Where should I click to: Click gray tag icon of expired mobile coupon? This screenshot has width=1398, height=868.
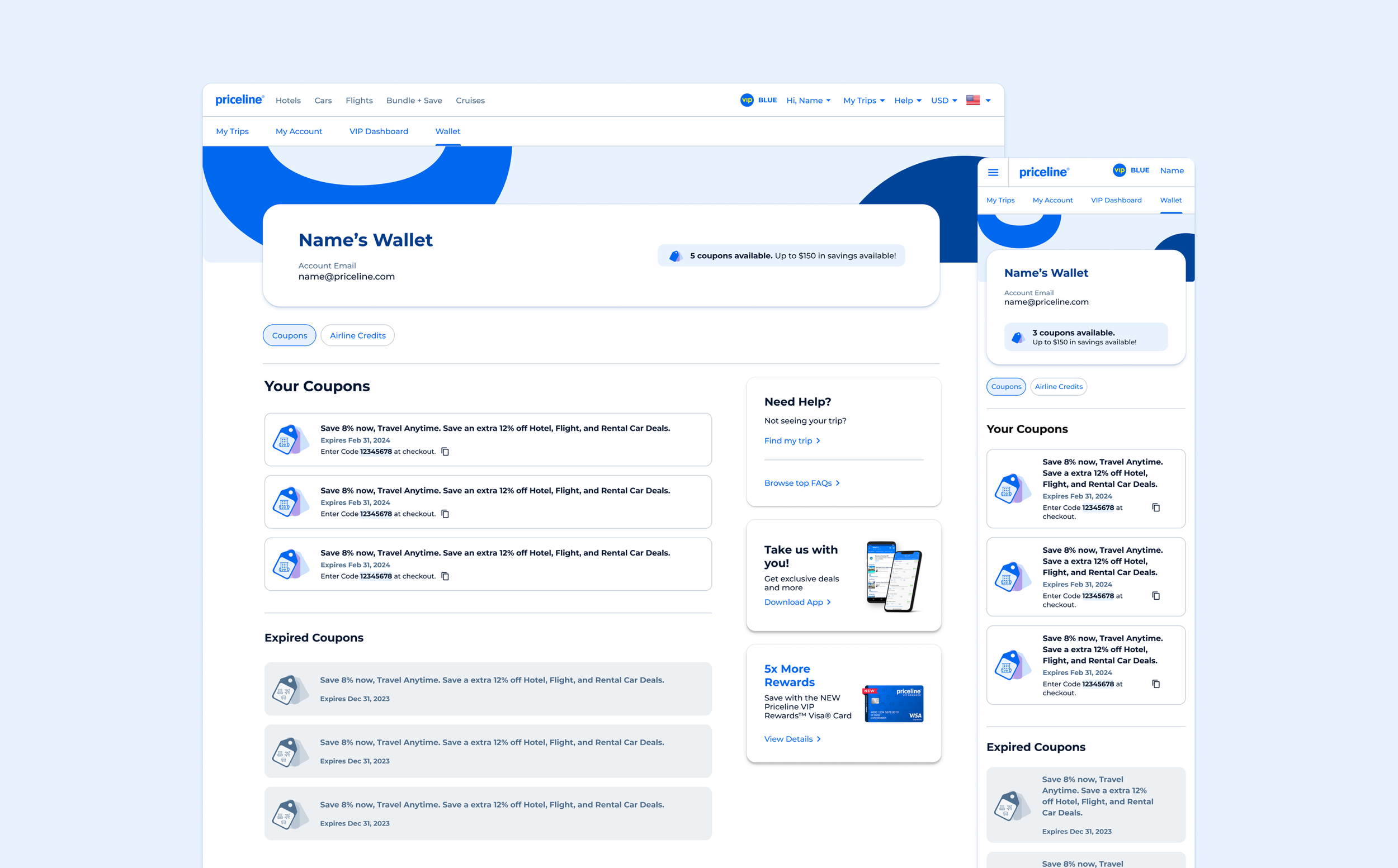[1013, 805]
